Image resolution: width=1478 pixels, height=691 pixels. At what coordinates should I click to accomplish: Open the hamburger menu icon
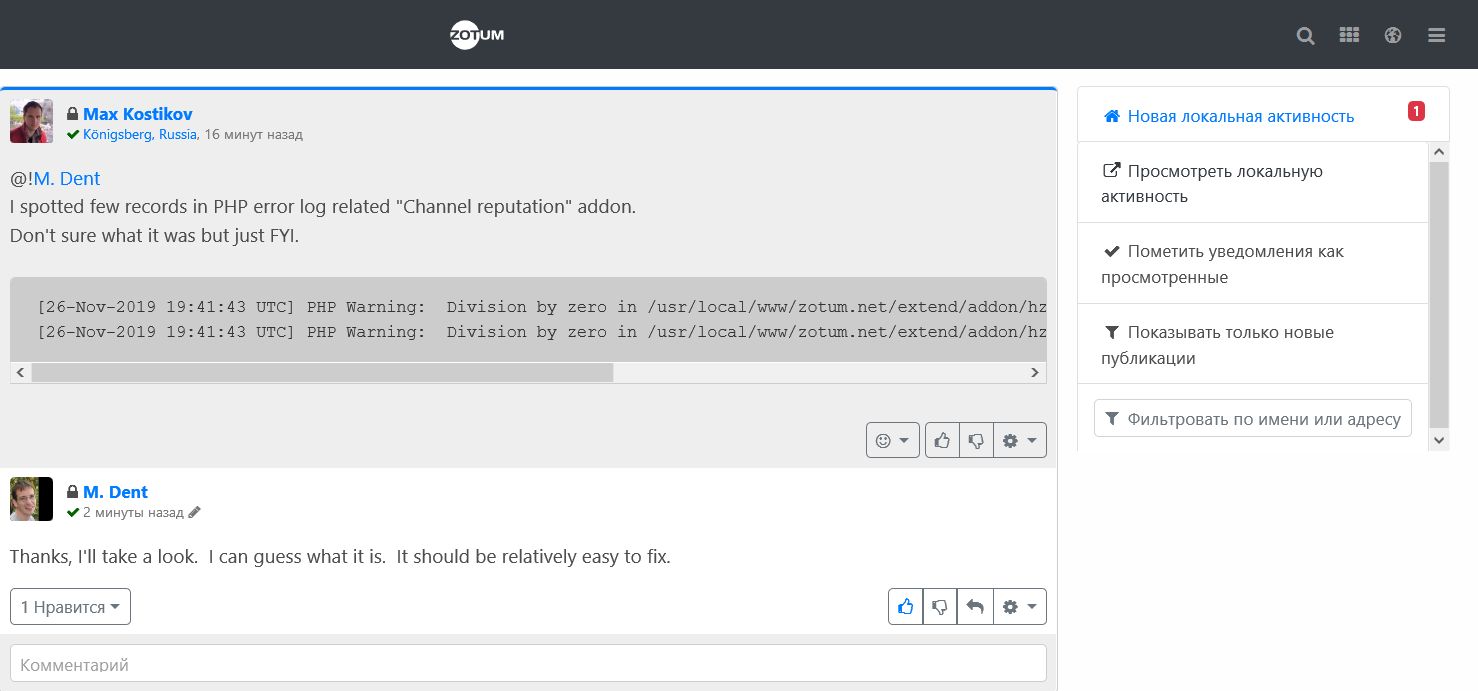[1437, 36]
